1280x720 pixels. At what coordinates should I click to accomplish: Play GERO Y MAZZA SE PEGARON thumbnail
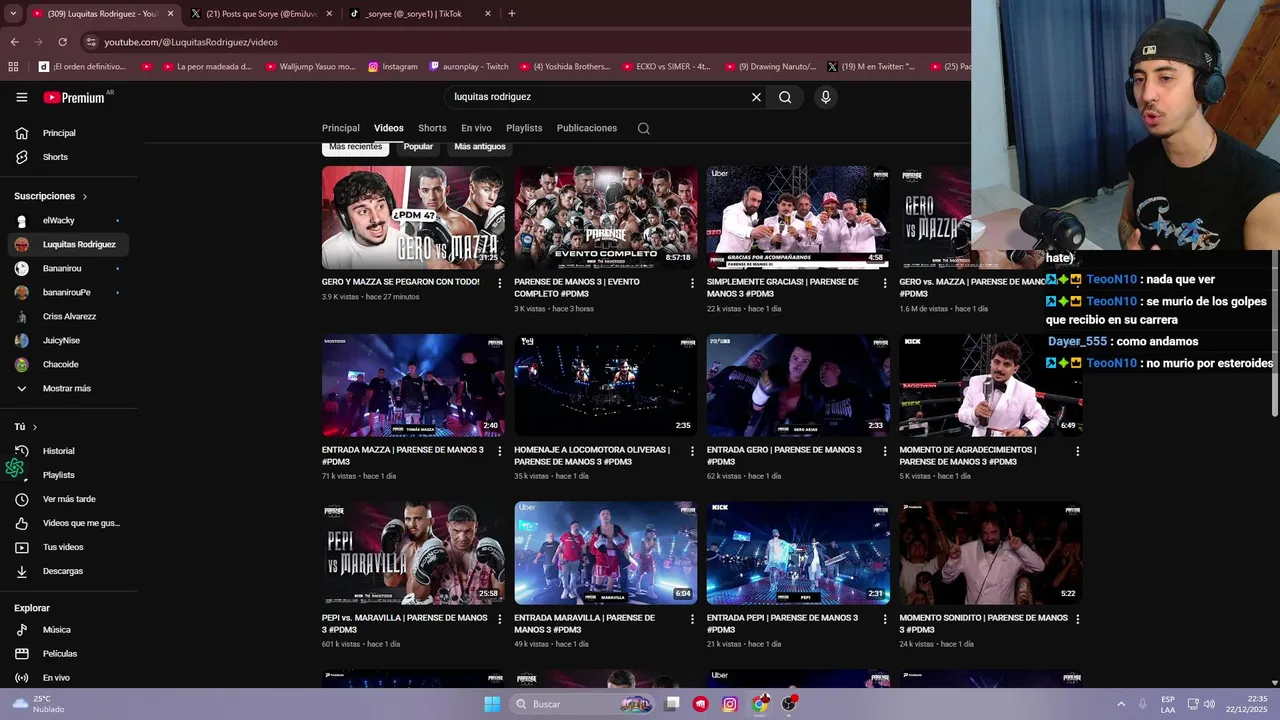413,217
